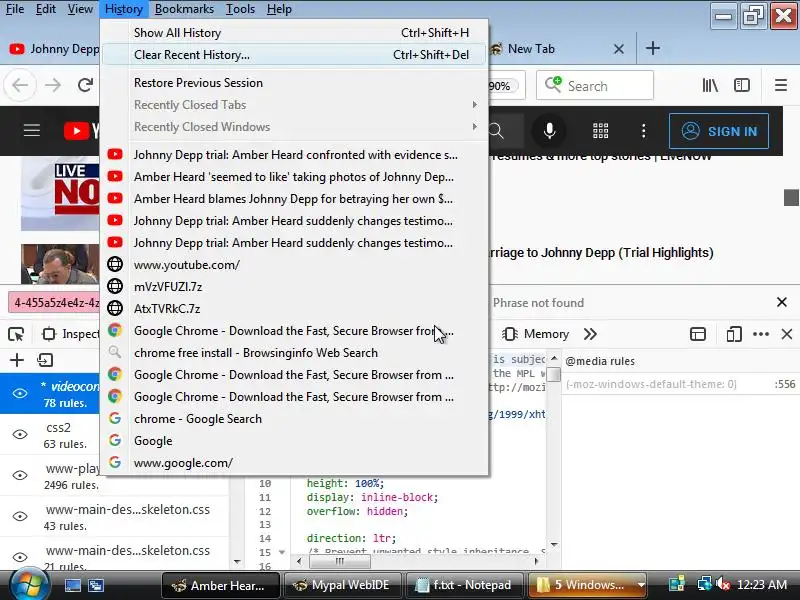
Task: Collapse code fold arrow at line 15
Action: coord(282,552)
